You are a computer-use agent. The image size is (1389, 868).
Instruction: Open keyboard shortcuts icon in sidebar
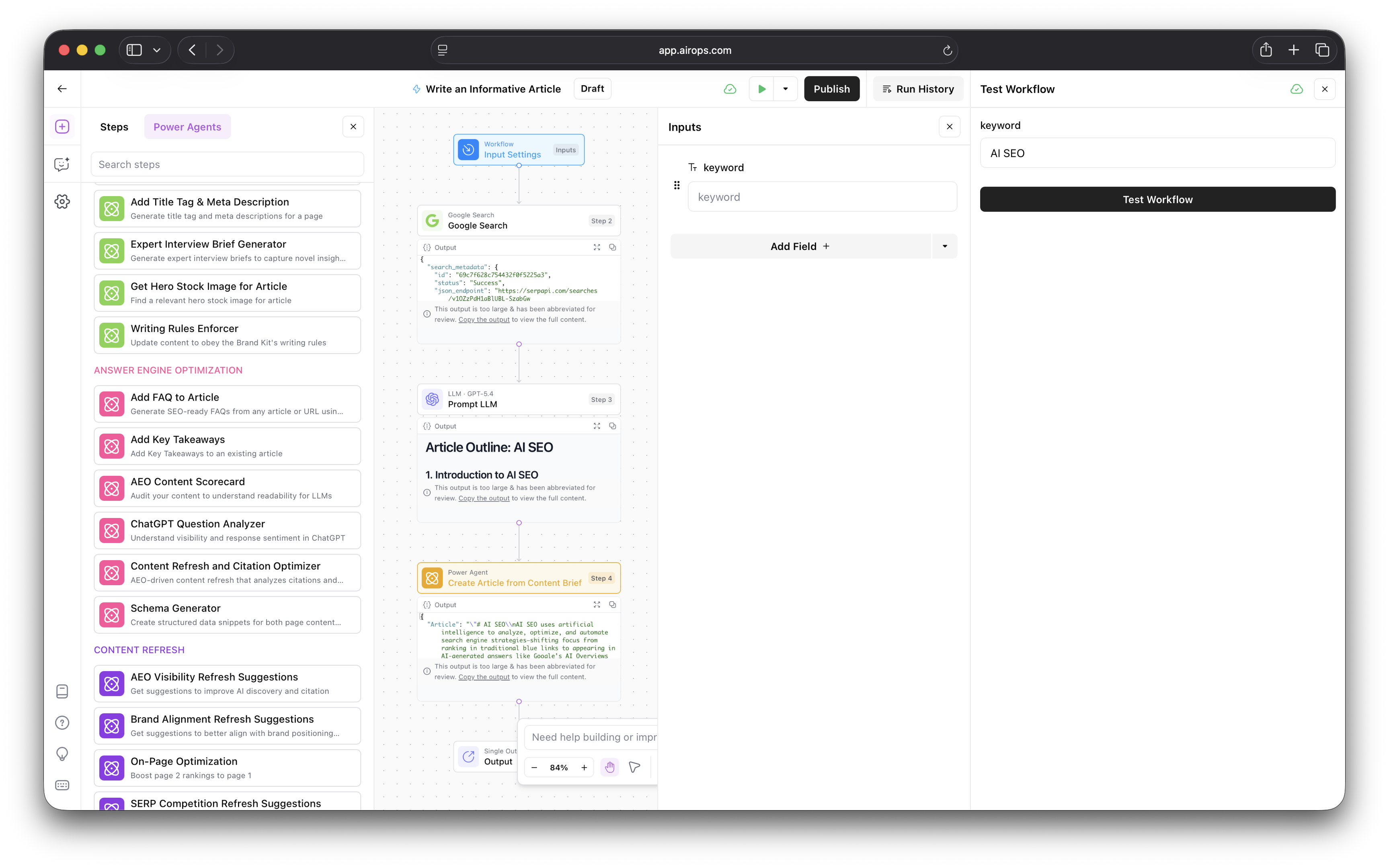62,785
